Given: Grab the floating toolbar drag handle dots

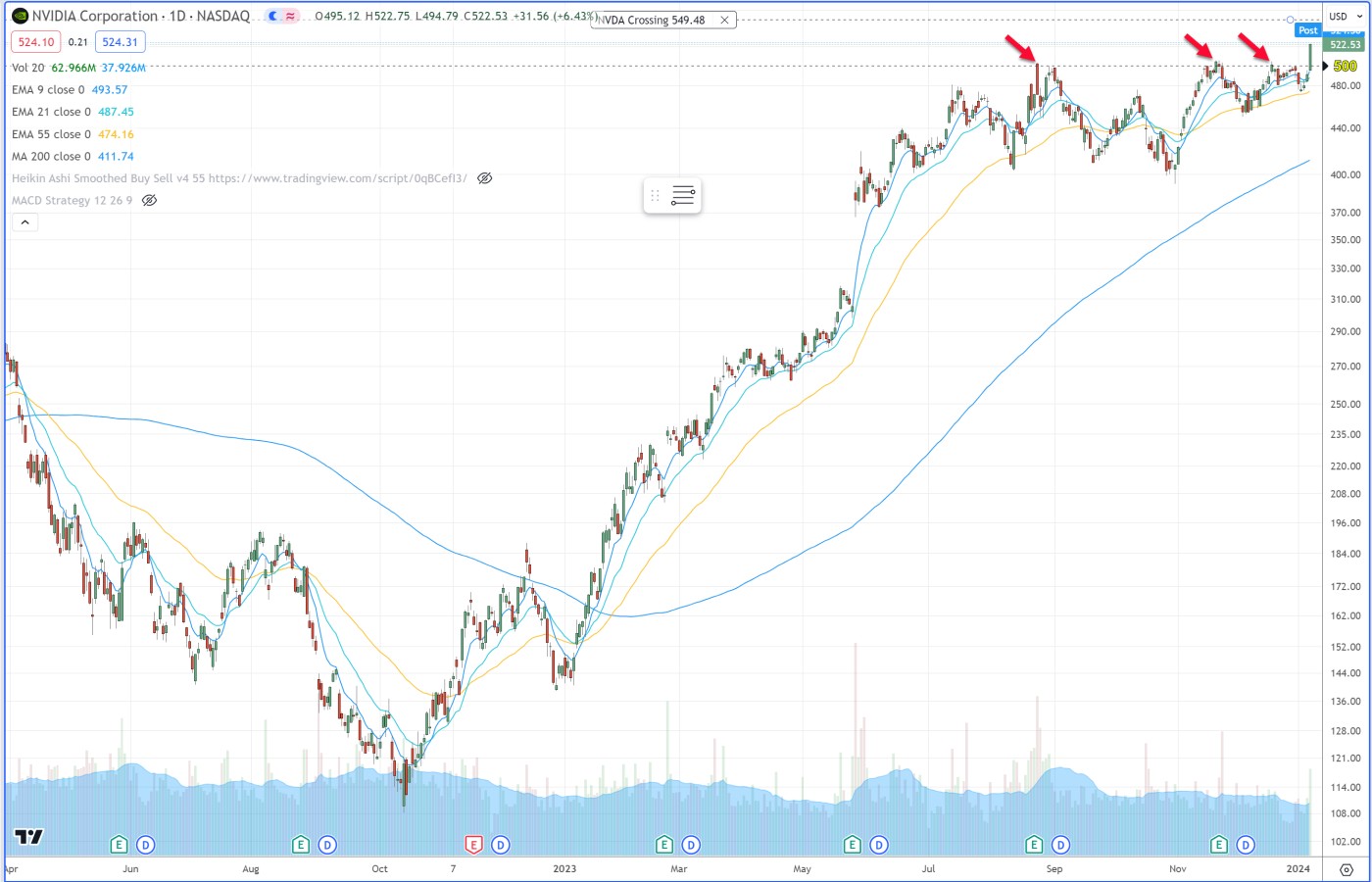Looking at the screenshot, I should [655, 196].
